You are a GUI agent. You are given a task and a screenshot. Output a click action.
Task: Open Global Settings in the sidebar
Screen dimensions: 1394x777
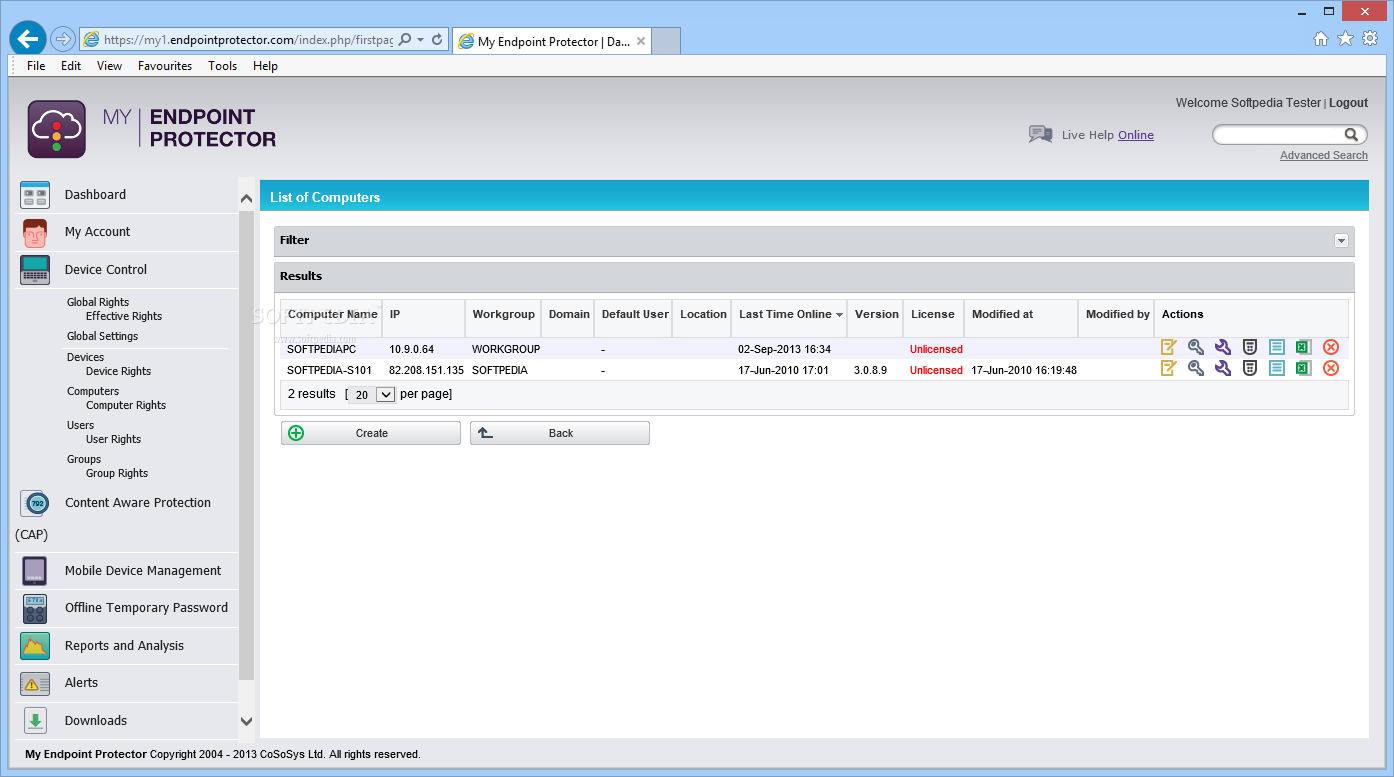tap(103, 336)
